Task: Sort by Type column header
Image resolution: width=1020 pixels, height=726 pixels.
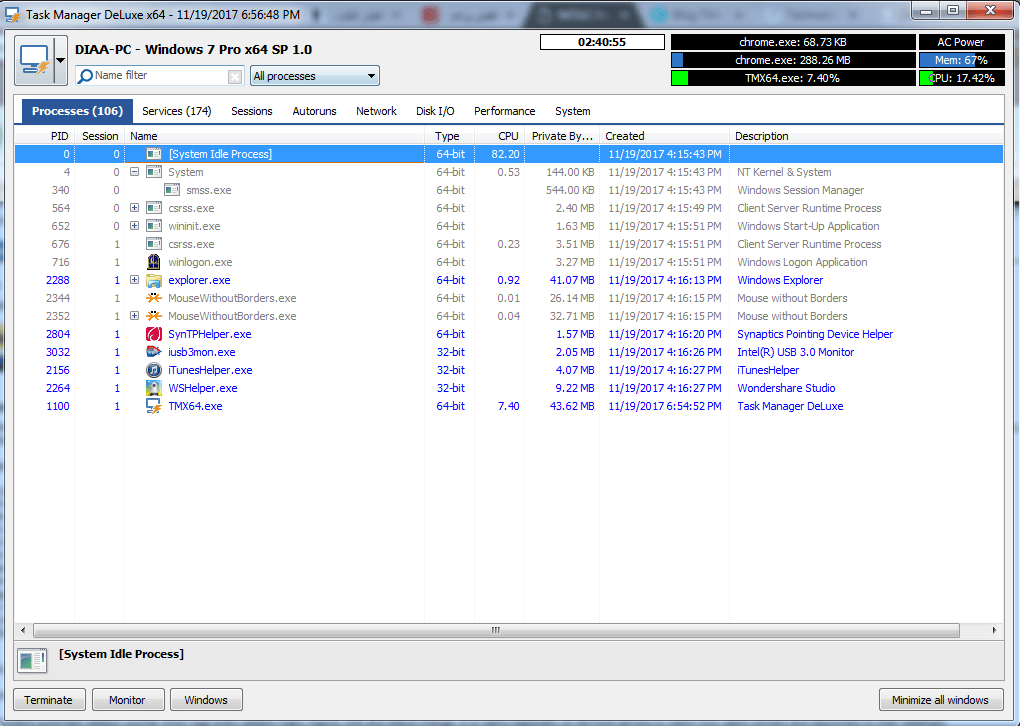Action: pos(447,136)
